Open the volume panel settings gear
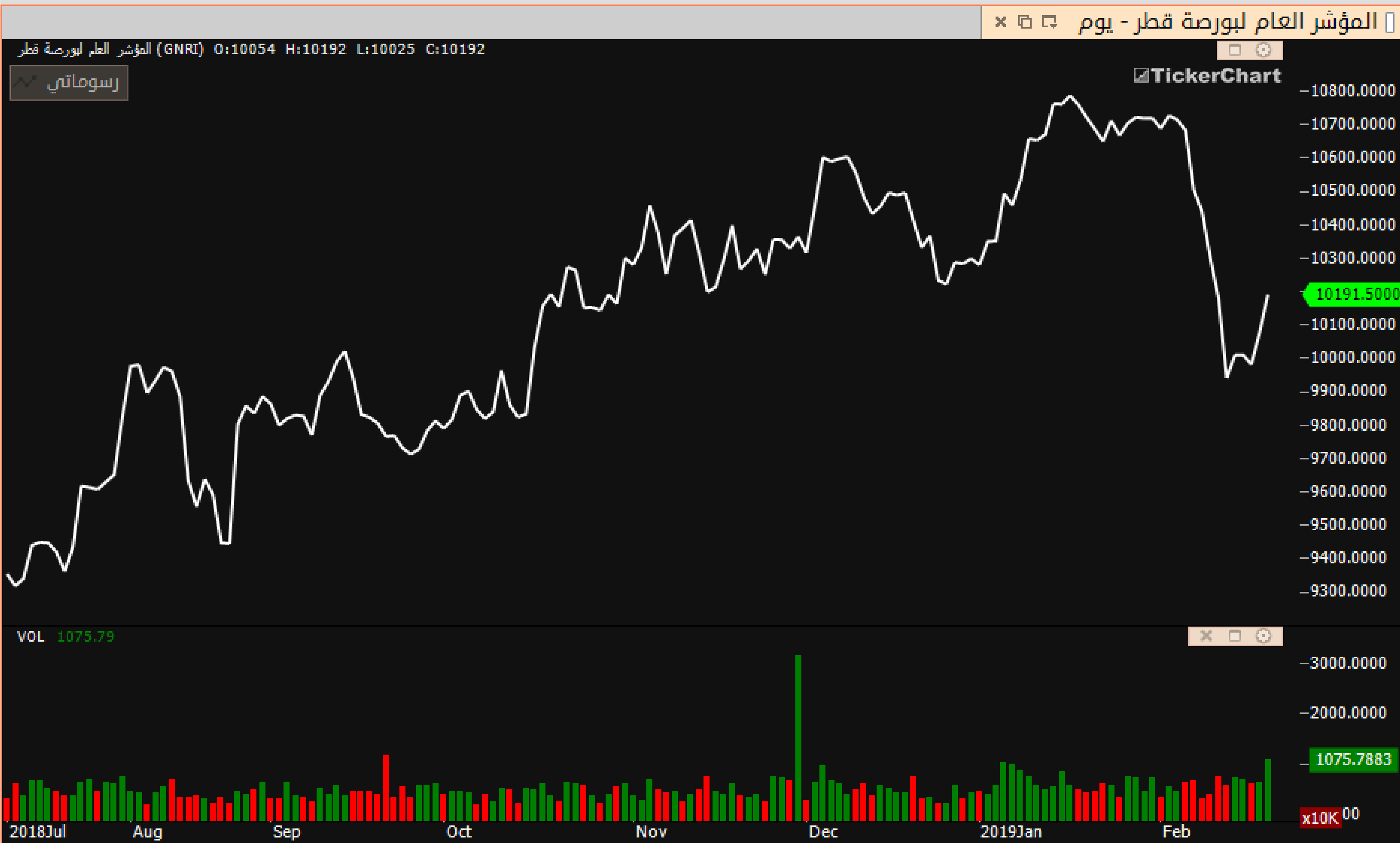This screenshot has height=843, width=1400. [x=1263, y=636]
